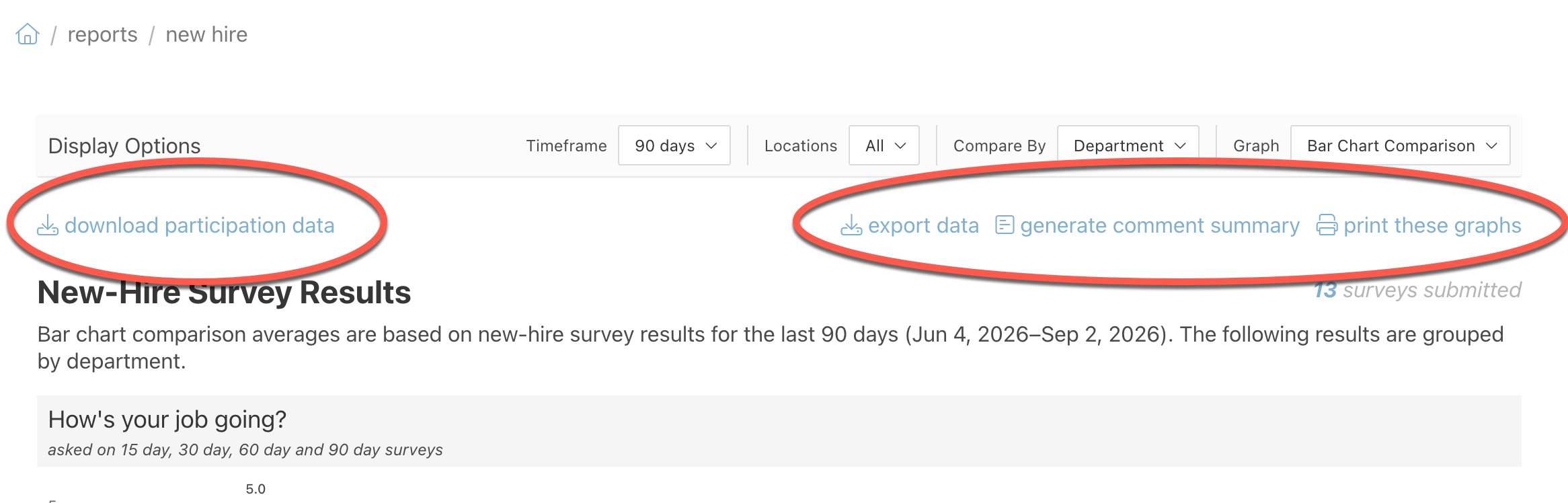
Task: Click generate comment summary link
Action: (x=1160, y=225)
